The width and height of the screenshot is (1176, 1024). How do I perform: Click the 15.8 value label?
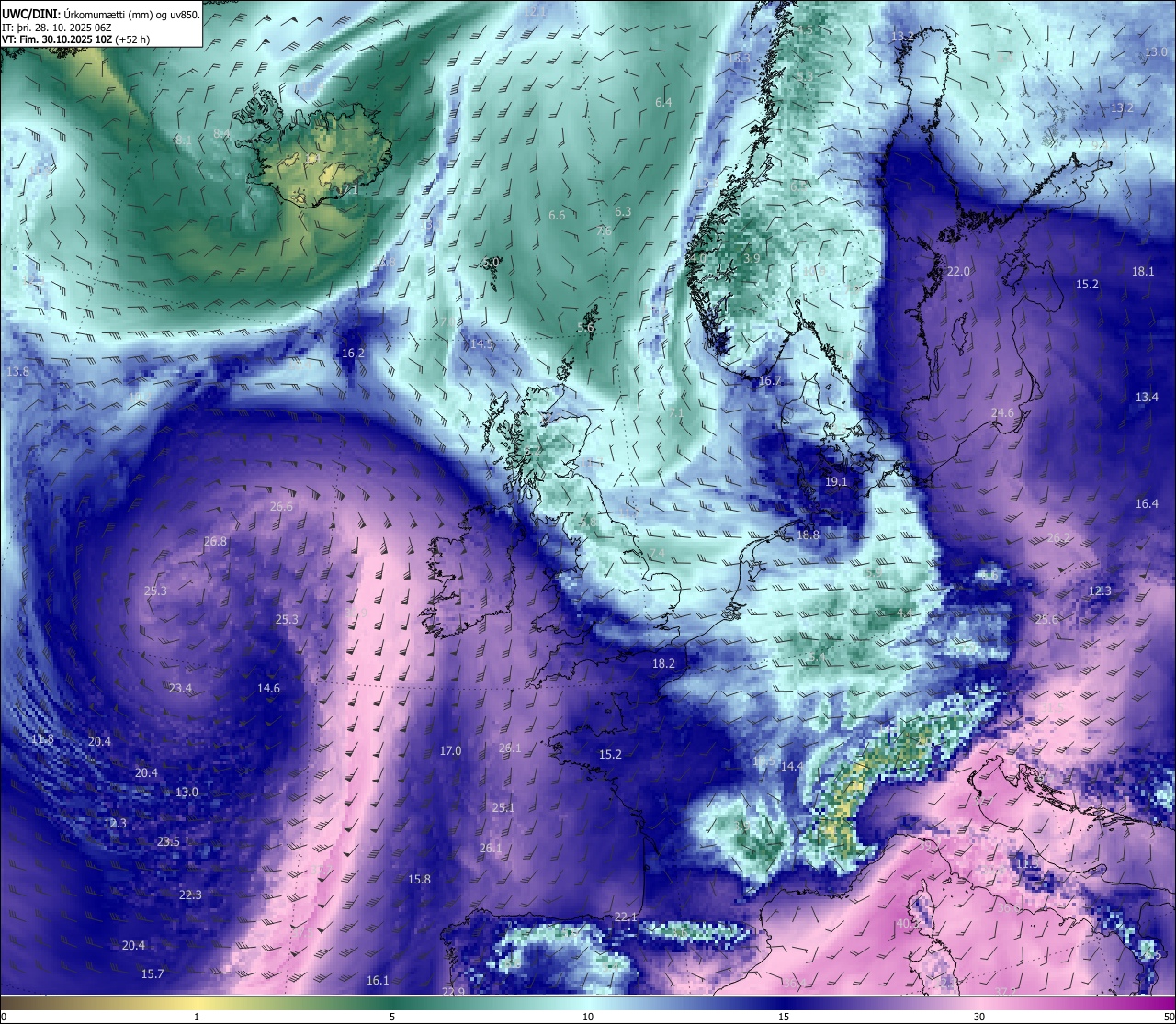pos(419,879)
